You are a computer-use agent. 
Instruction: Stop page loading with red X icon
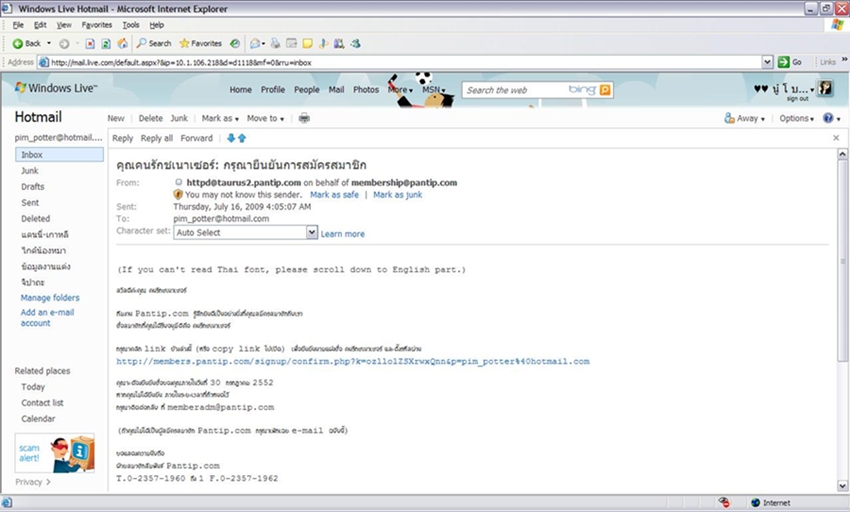coord(90,43)
